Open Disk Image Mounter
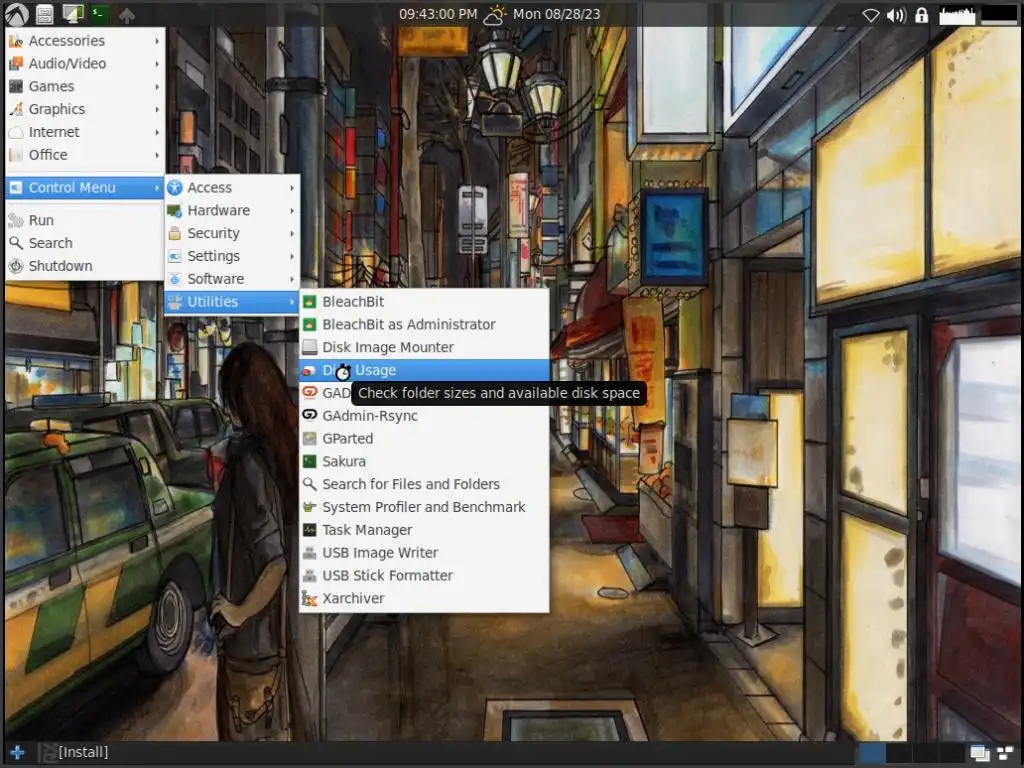The image size is (1024, 768). (x=424, y=347)
